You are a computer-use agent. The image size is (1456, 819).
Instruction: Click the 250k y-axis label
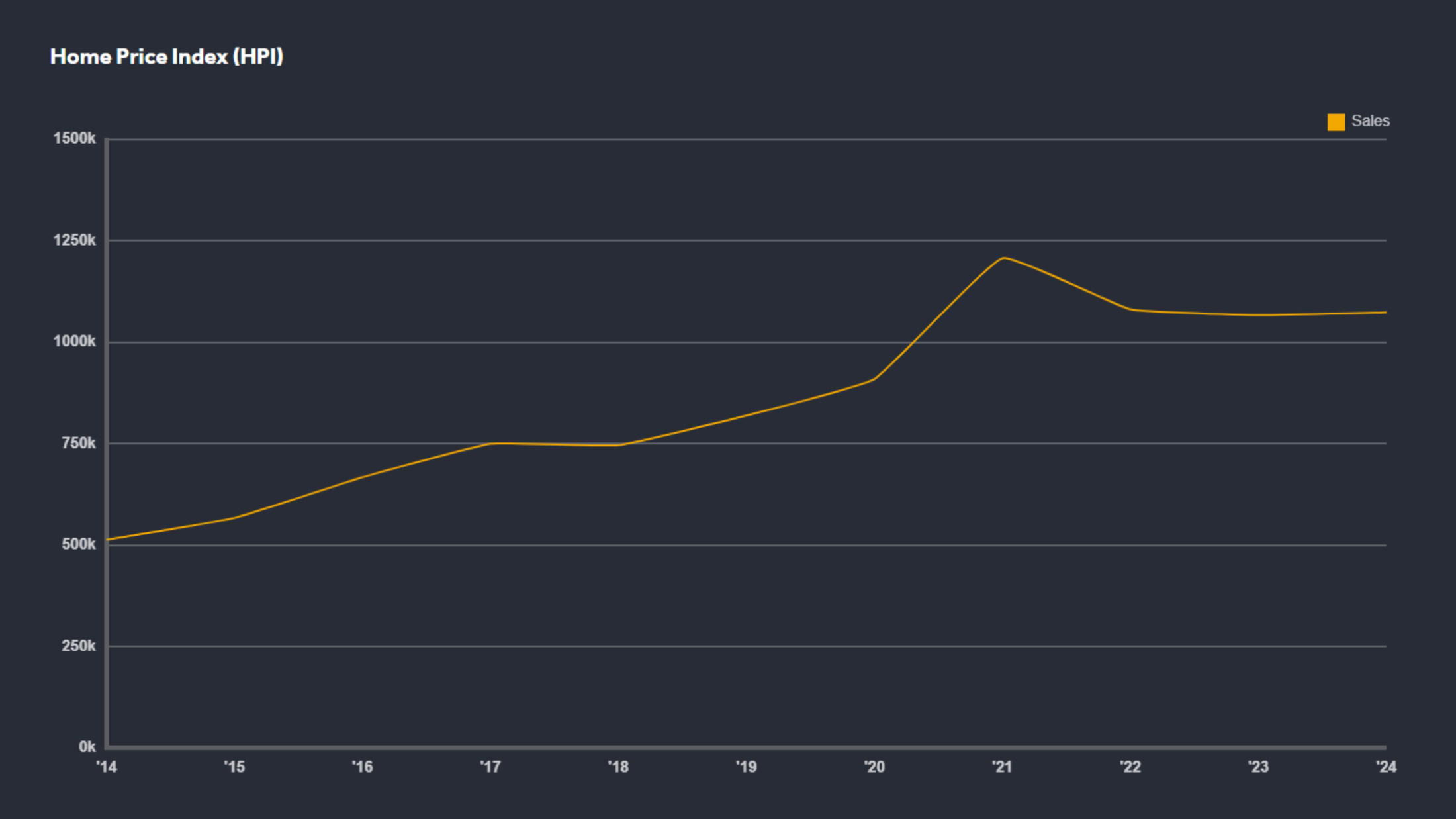coord(78,646)
